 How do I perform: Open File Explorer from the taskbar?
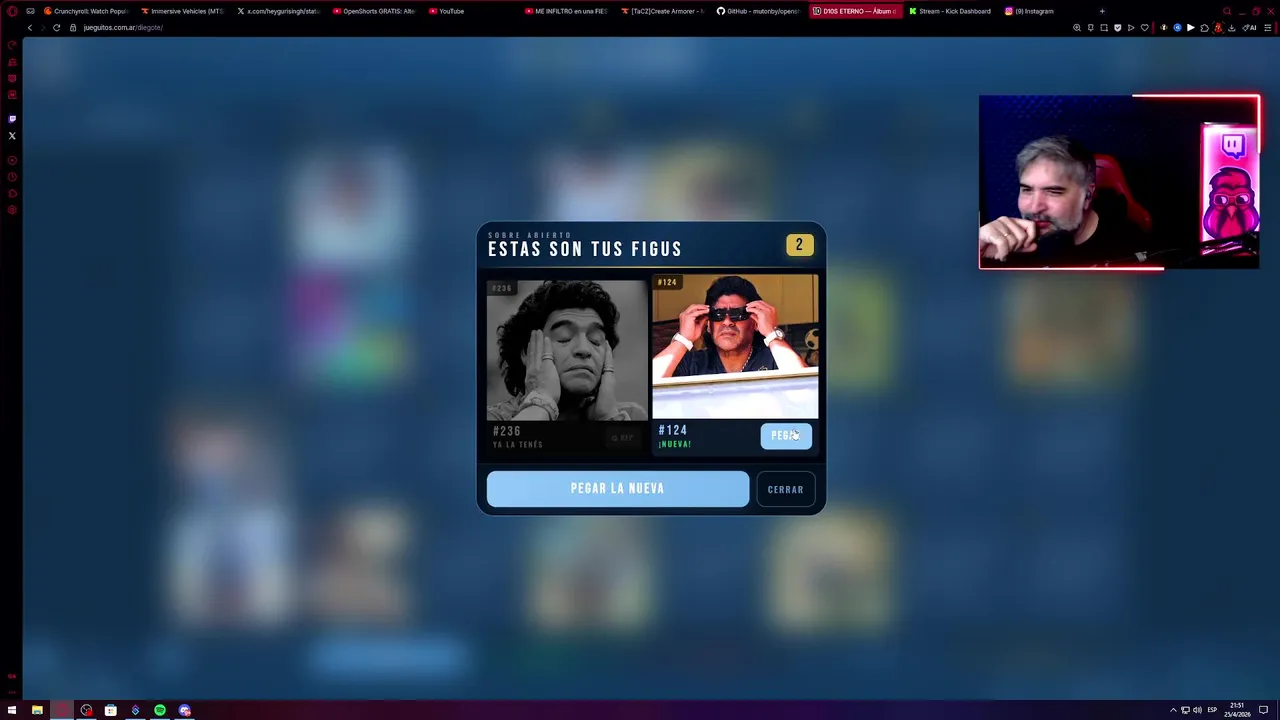(37, 710)
